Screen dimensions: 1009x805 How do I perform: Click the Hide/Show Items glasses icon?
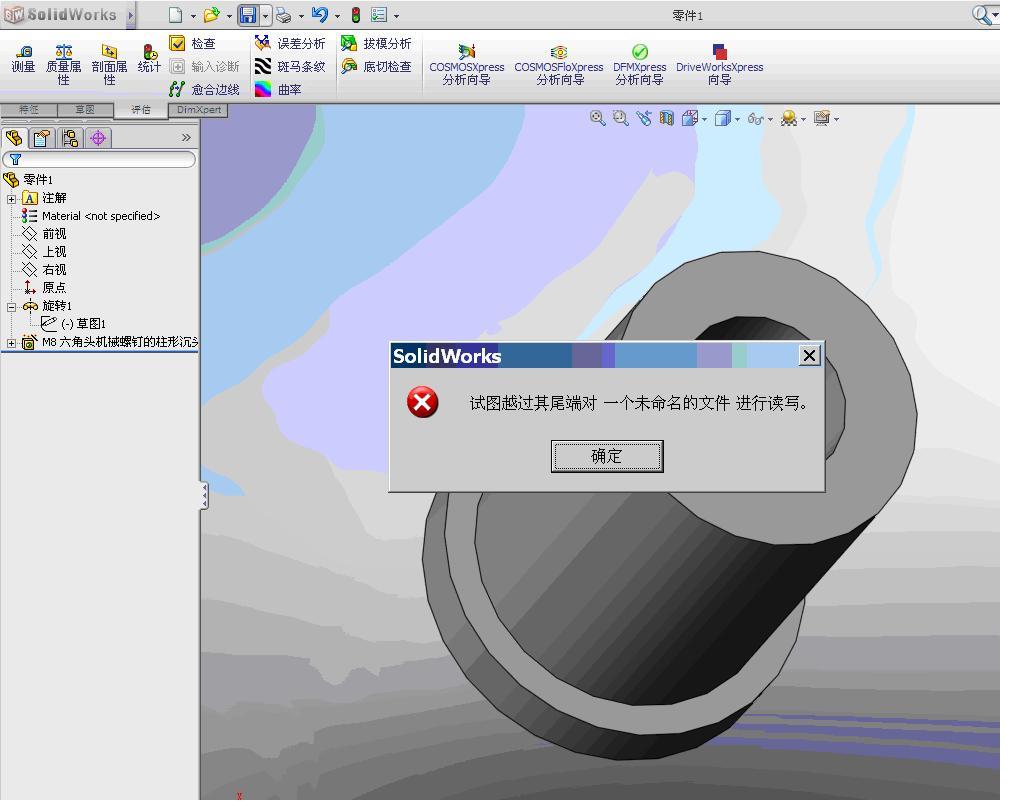click(x=755, y=119)
